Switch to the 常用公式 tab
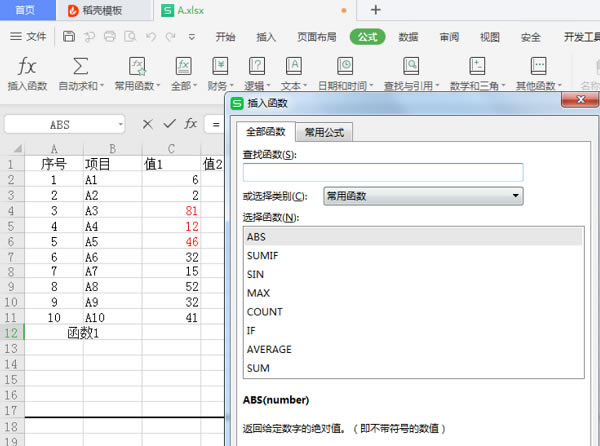The image size is (600, 446). [x=324, y=132]
